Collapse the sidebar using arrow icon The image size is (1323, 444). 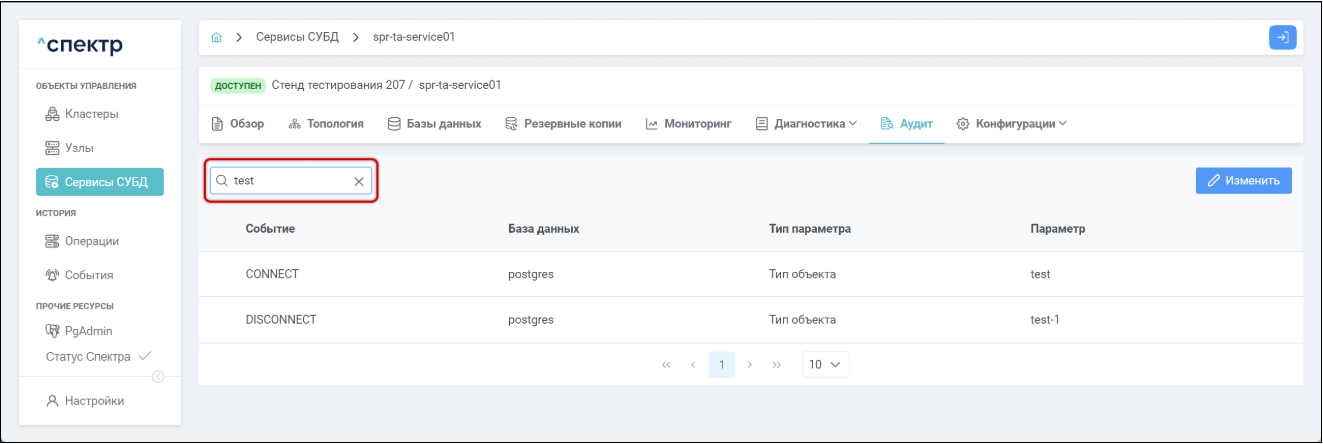point(157,376)
